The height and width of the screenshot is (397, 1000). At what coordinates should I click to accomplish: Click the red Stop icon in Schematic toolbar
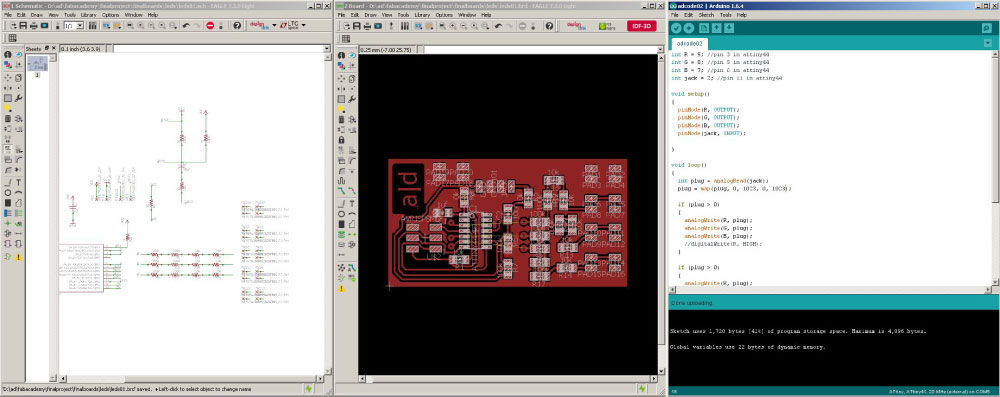tap(210, 26)
